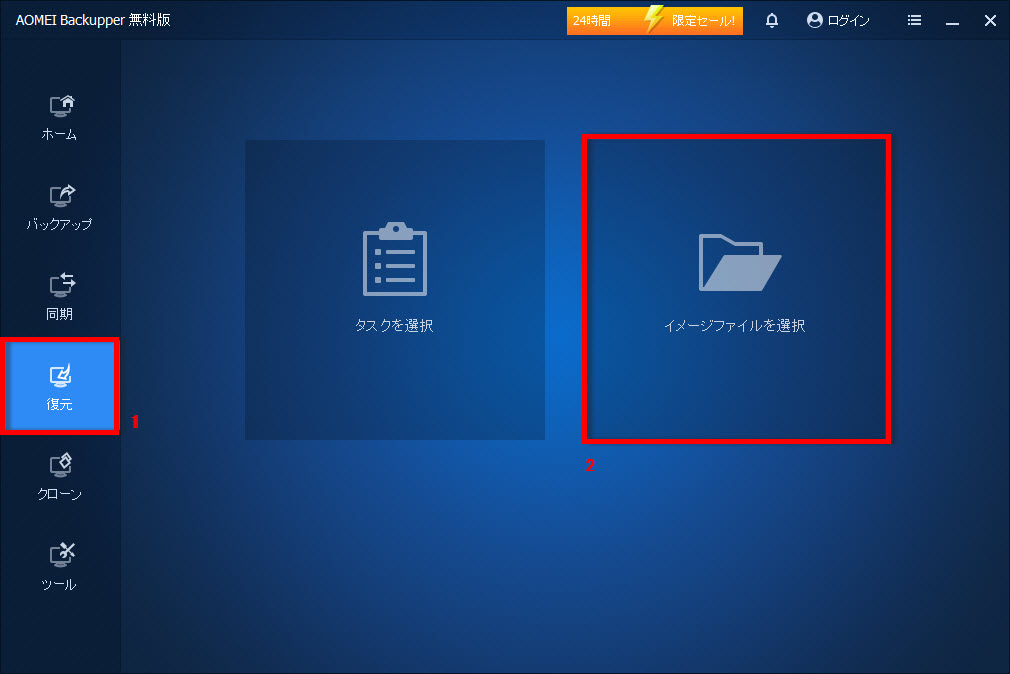Close the AOMEI Backupper window
The image size is (1010, 674).
click(990, 20)
